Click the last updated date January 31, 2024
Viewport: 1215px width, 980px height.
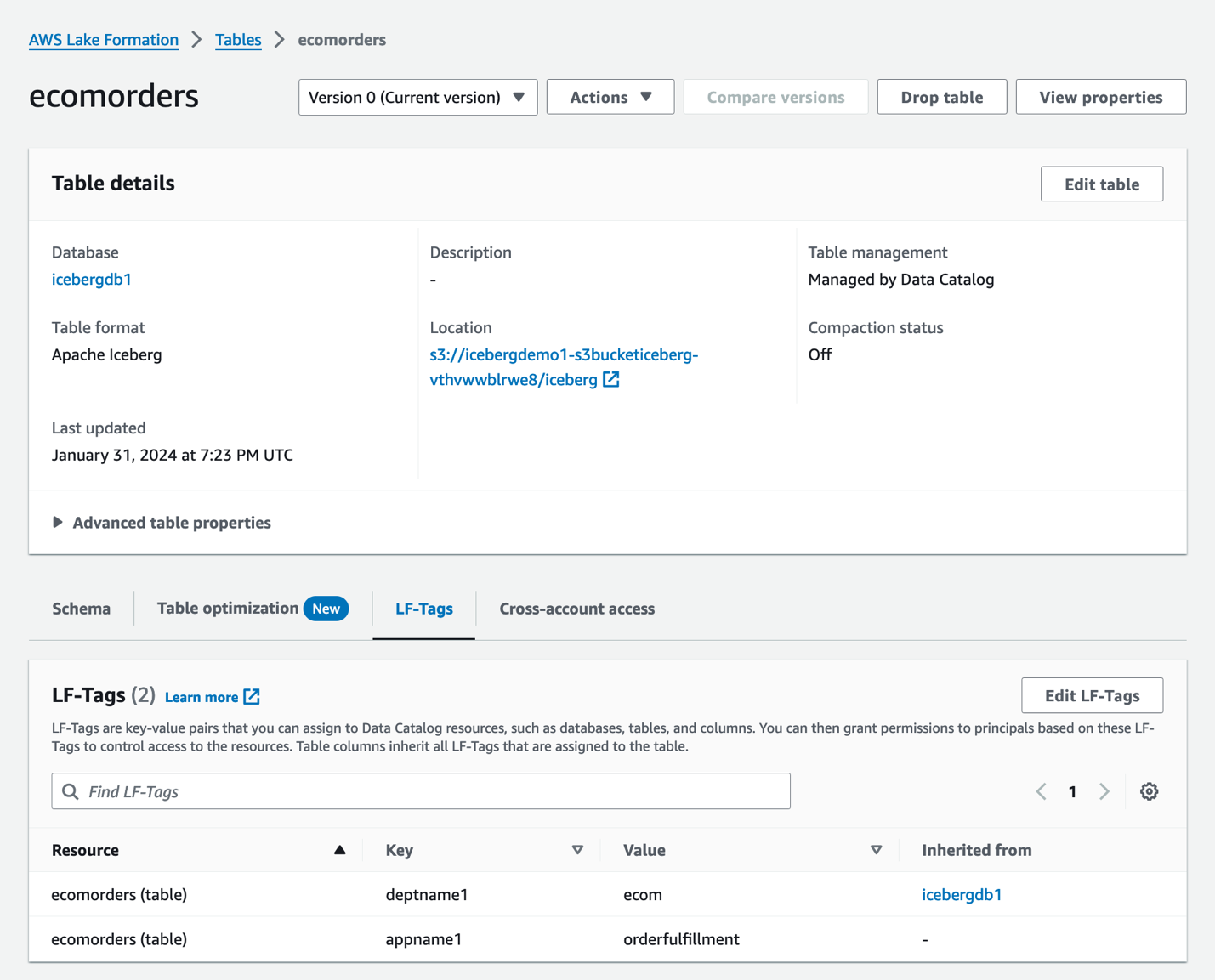[173, 456]
